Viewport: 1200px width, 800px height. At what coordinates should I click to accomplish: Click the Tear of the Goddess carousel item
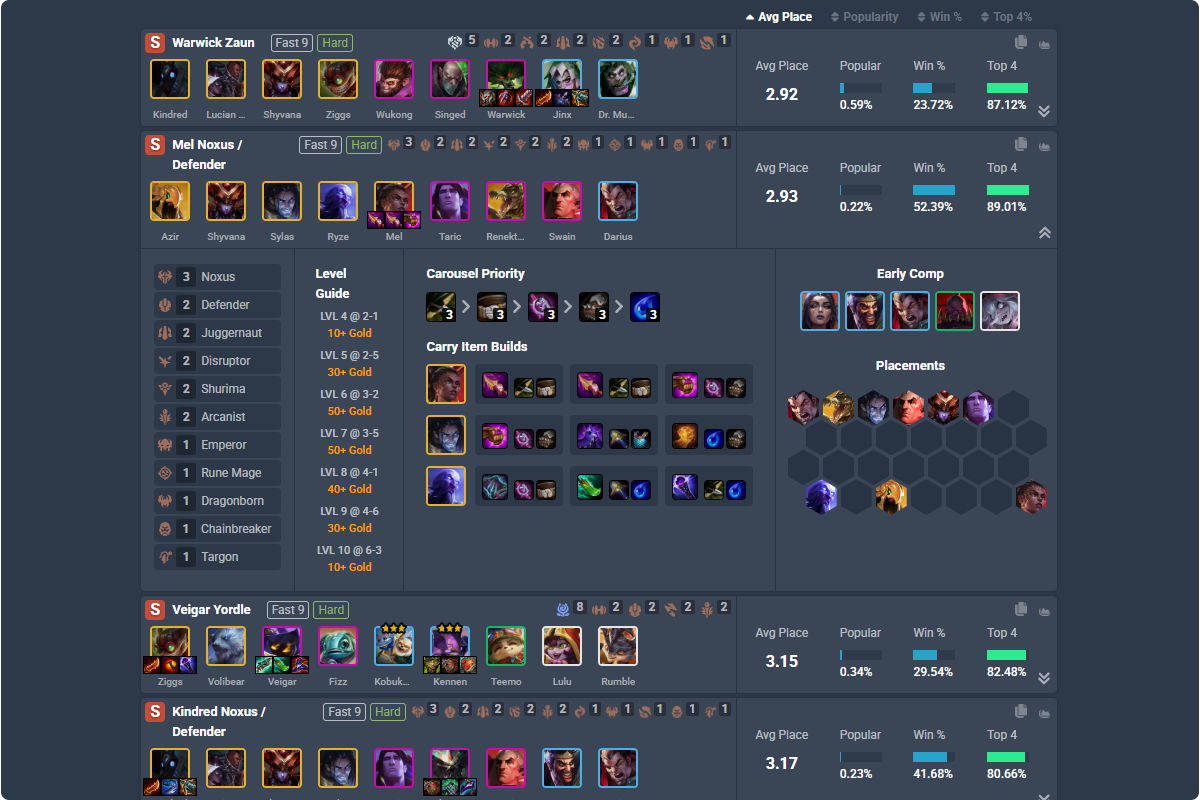click(x=645, y=306)
